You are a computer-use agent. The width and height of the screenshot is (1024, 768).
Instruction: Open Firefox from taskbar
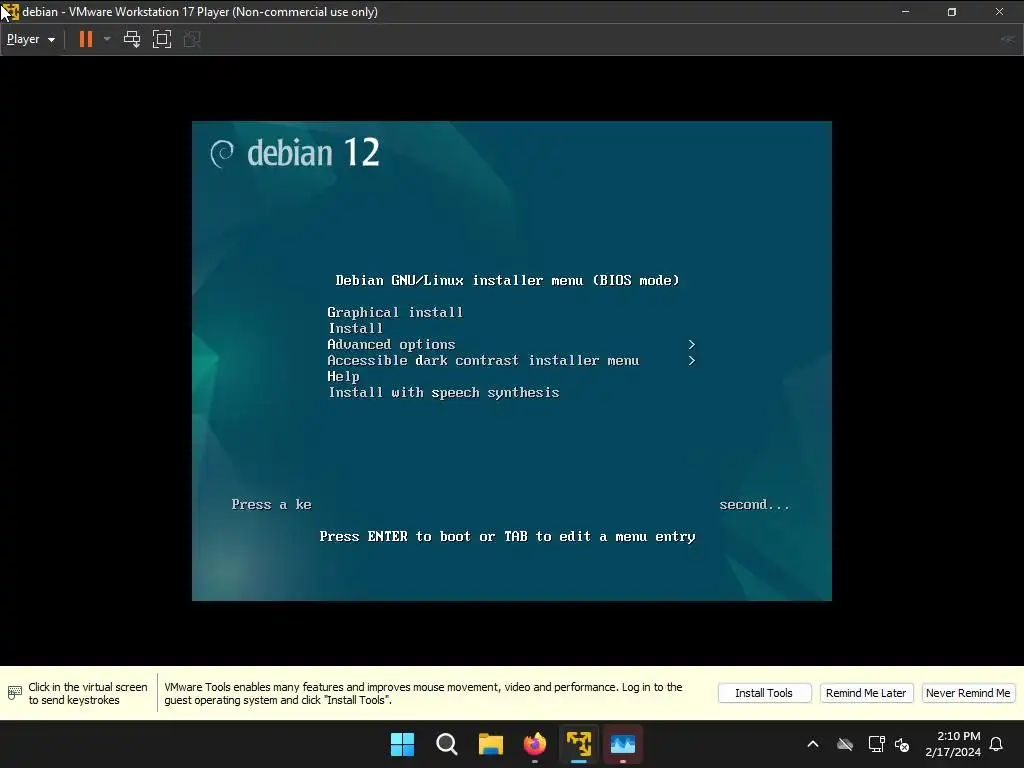[x=535, y=744]
